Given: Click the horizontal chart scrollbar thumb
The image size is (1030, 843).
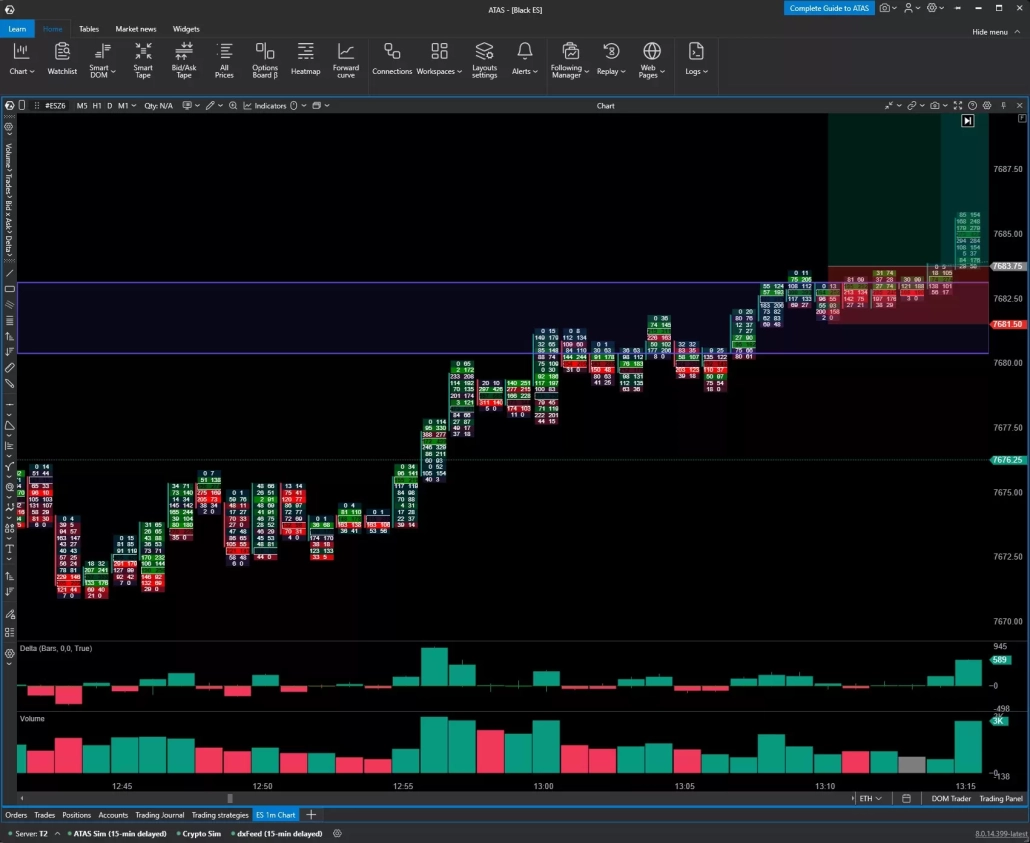Looking at the screenshot, I should [x=229, y=798].
